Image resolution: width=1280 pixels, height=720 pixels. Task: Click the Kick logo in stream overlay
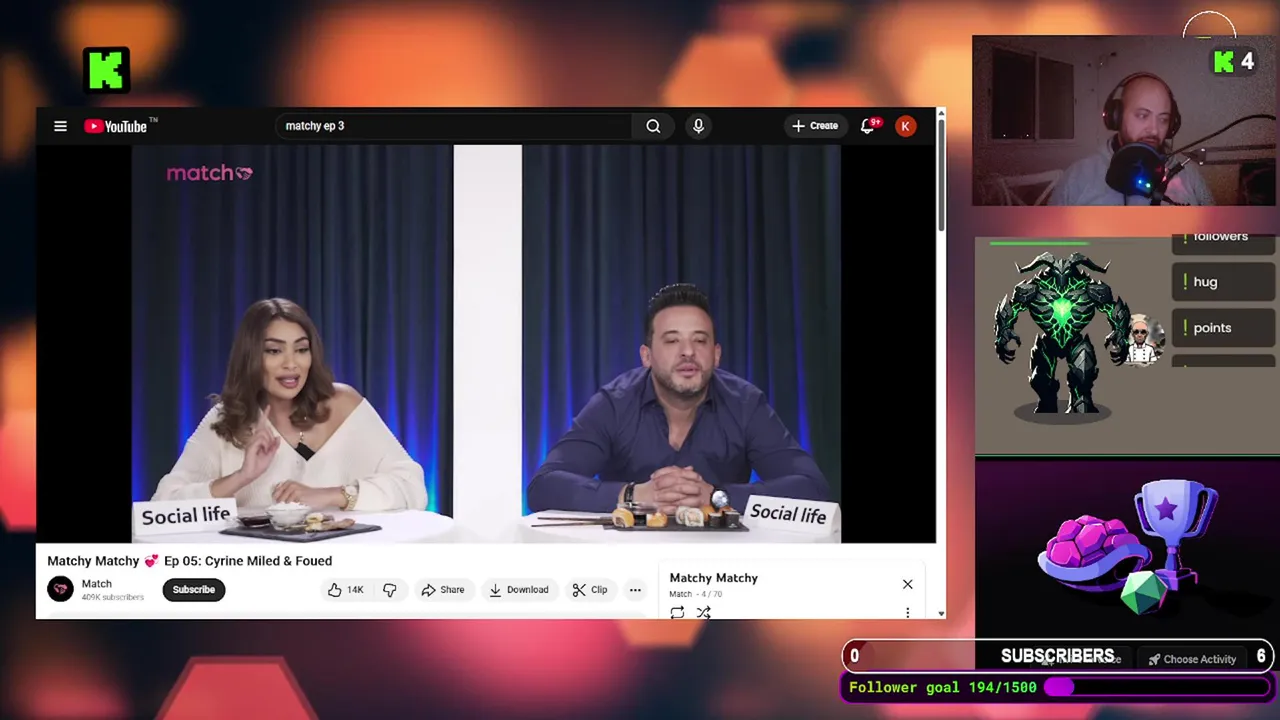point(106,70)
